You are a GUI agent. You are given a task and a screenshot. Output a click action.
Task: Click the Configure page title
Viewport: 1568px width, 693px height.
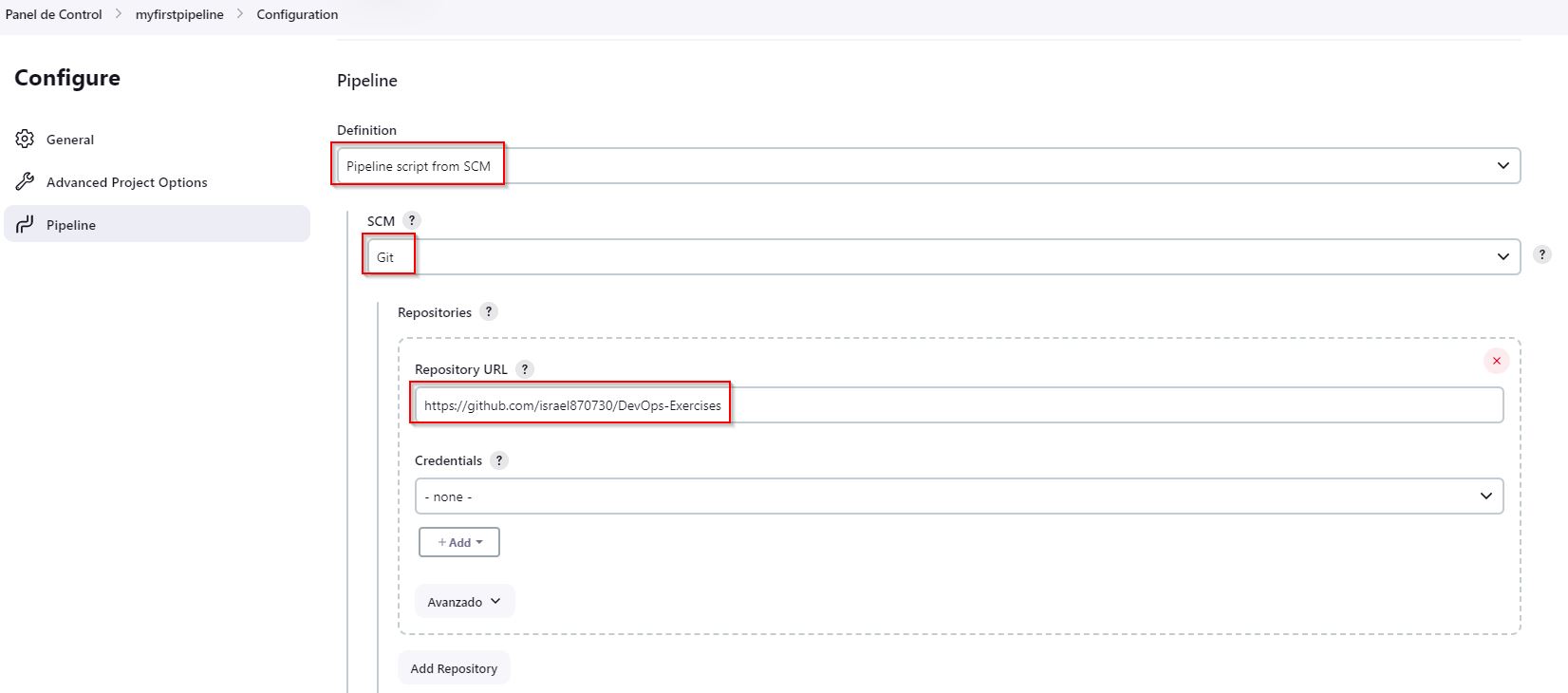(67, 78)
